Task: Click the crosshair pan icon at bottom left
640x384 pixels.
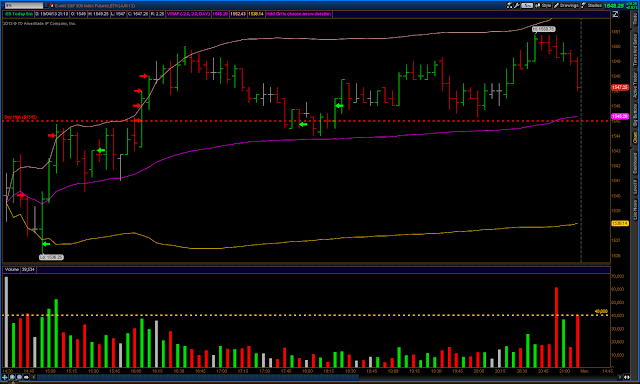Action: [5, 377]
